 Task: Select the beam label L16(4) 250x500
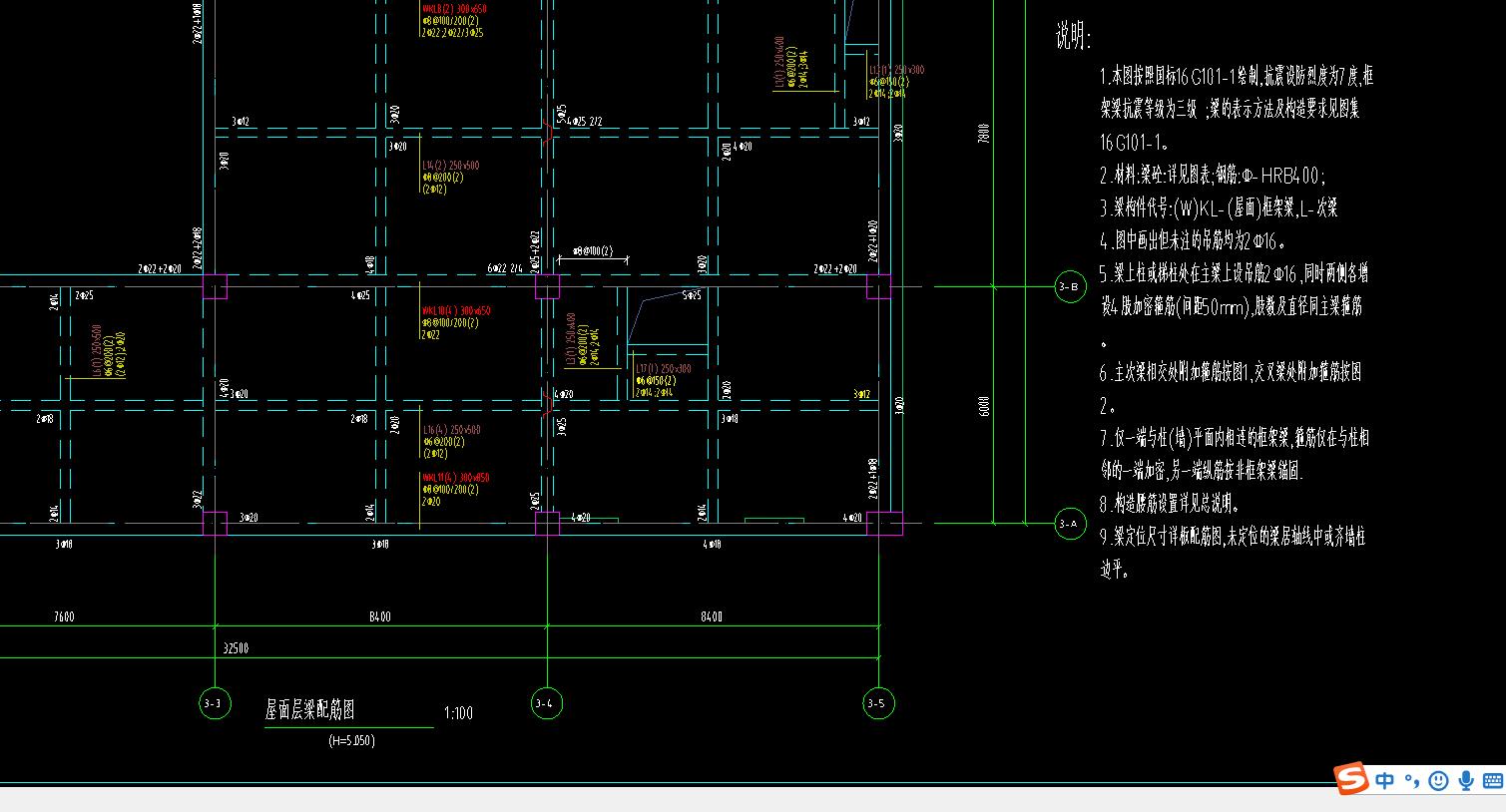coord(451,430)
